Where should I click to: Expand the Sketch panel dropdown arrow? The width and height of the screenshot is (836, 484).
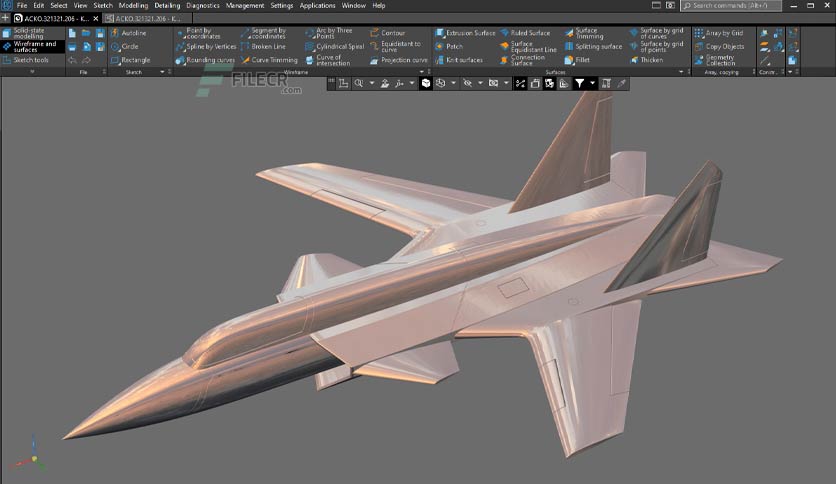coord(162,71)
